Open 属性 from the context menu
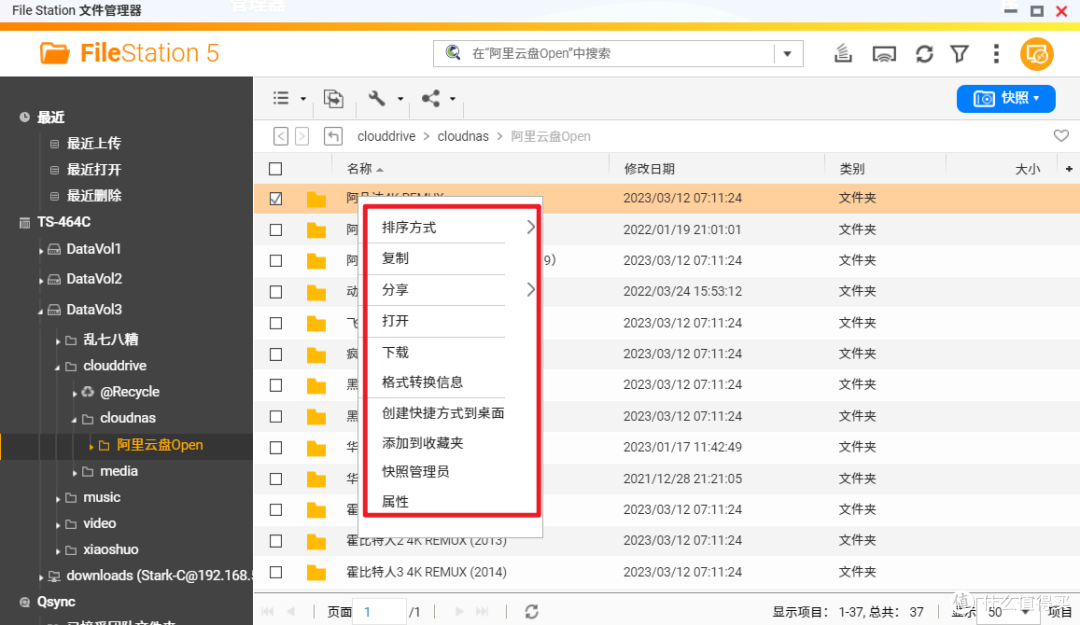The image size is (1080, 625). [396, 501]
